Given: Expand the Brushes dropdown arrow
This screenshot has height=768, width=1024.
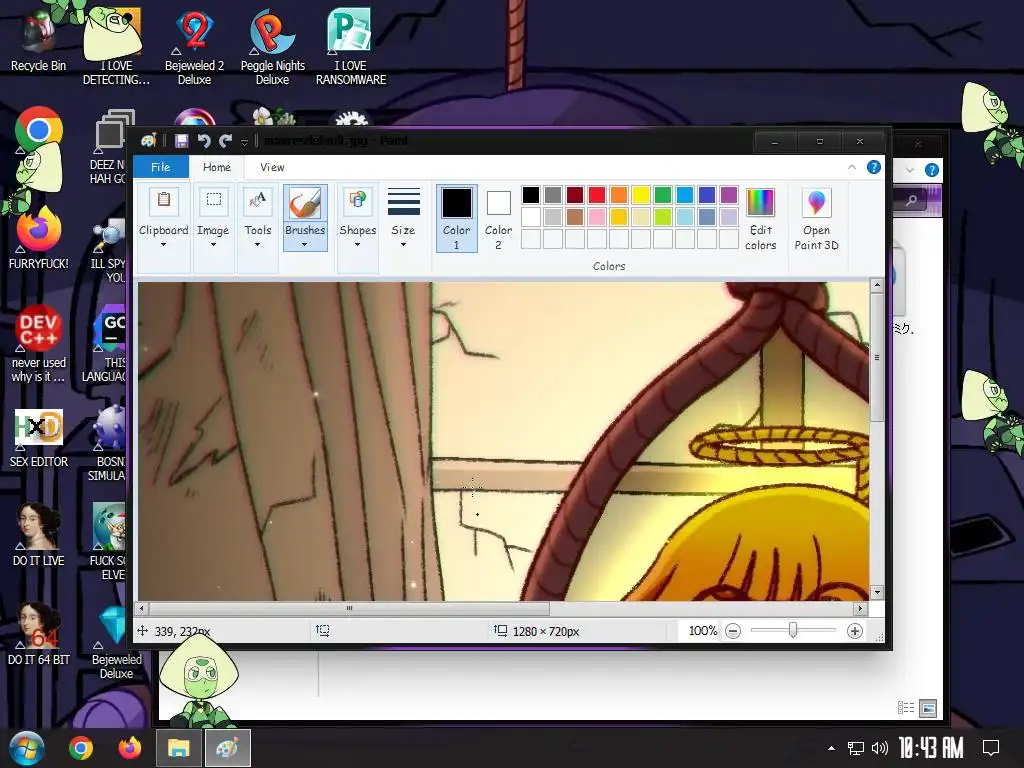Looking at the screenshot, I should 305,244.
